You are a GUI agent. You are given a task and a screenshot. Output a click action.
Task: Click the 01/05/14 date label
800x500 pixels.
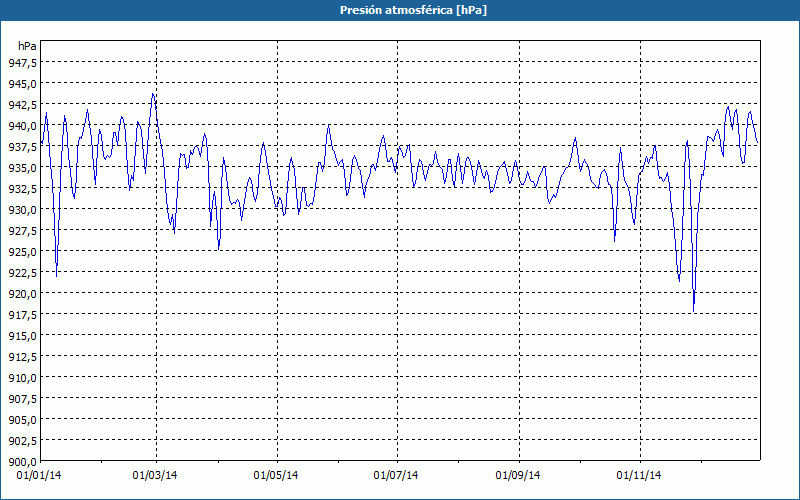coord(276,475)
